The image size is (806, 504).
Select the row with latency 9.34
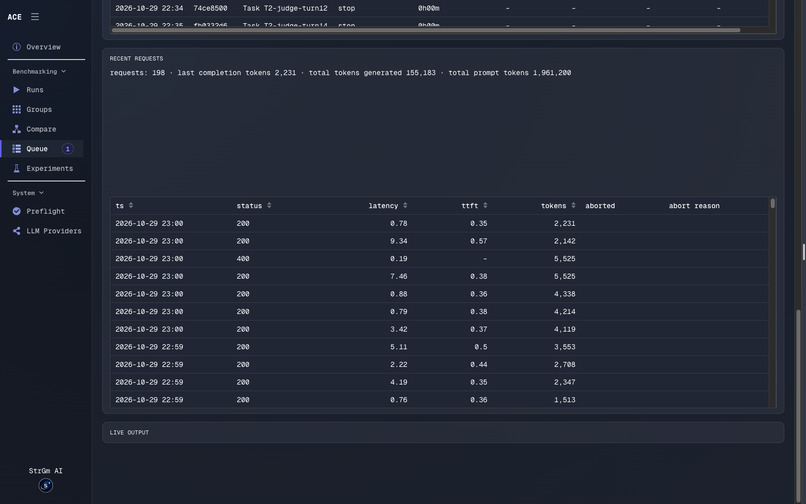tap(439, 241)
